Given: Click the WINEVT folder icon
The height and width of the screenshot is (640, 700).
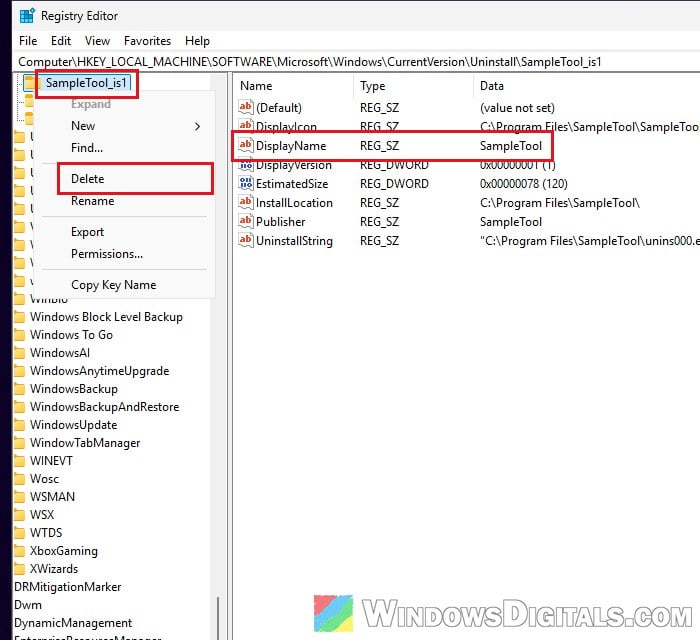Looking at the screenshot, I should point(20,461).
